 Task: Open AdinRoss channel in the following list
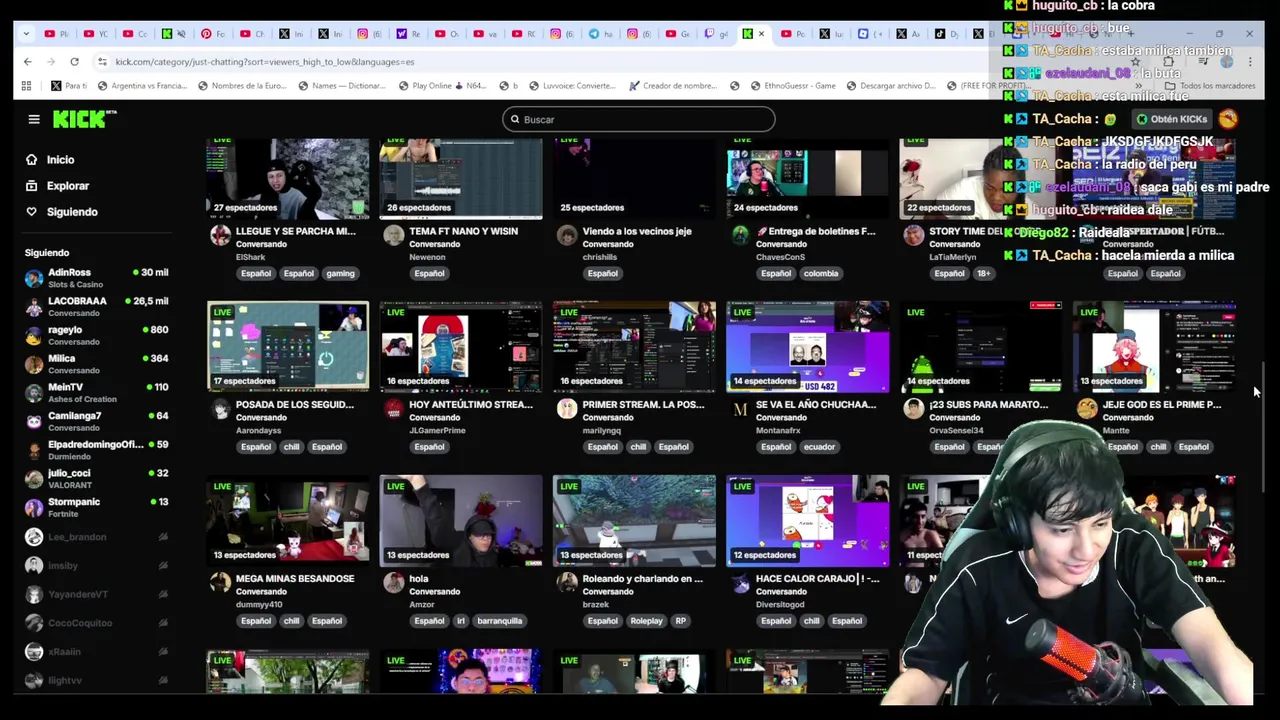click(96, 278)
